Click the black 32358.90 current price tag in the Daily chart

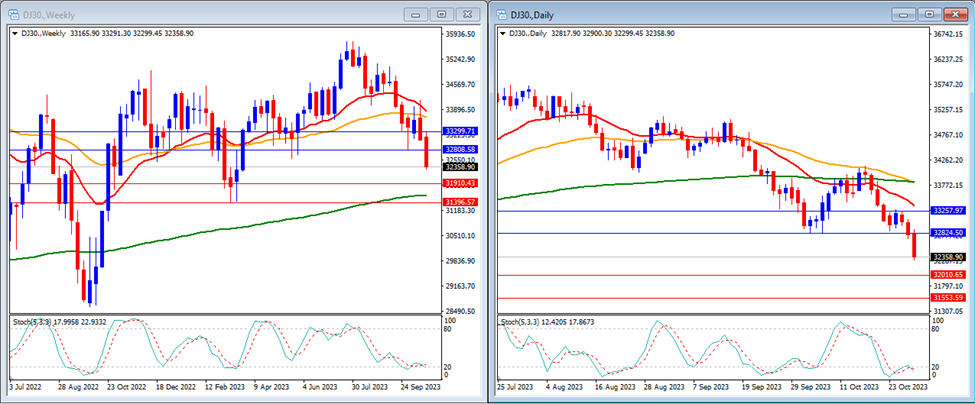[x=948, y=257]
